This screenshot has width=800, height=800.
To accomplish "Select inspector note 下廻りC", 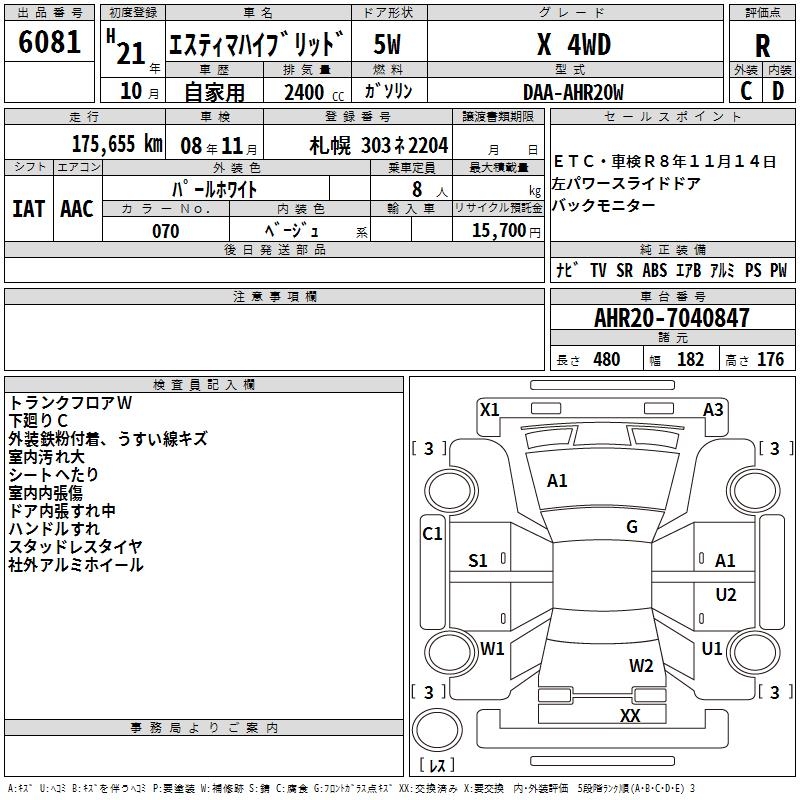I will pyautogui.click(x=38, y=420).
